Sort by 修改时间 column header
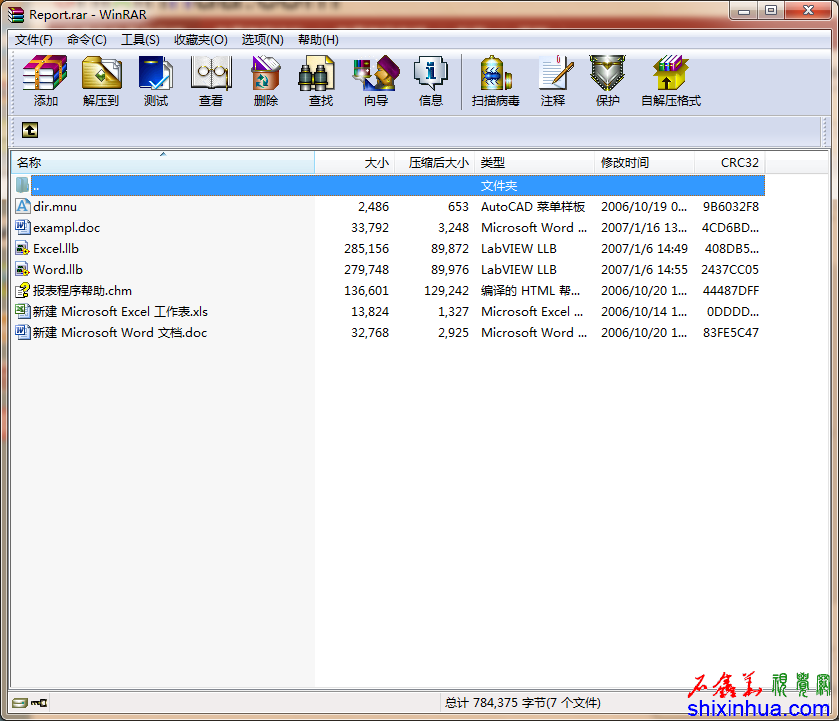 [644, 162]
